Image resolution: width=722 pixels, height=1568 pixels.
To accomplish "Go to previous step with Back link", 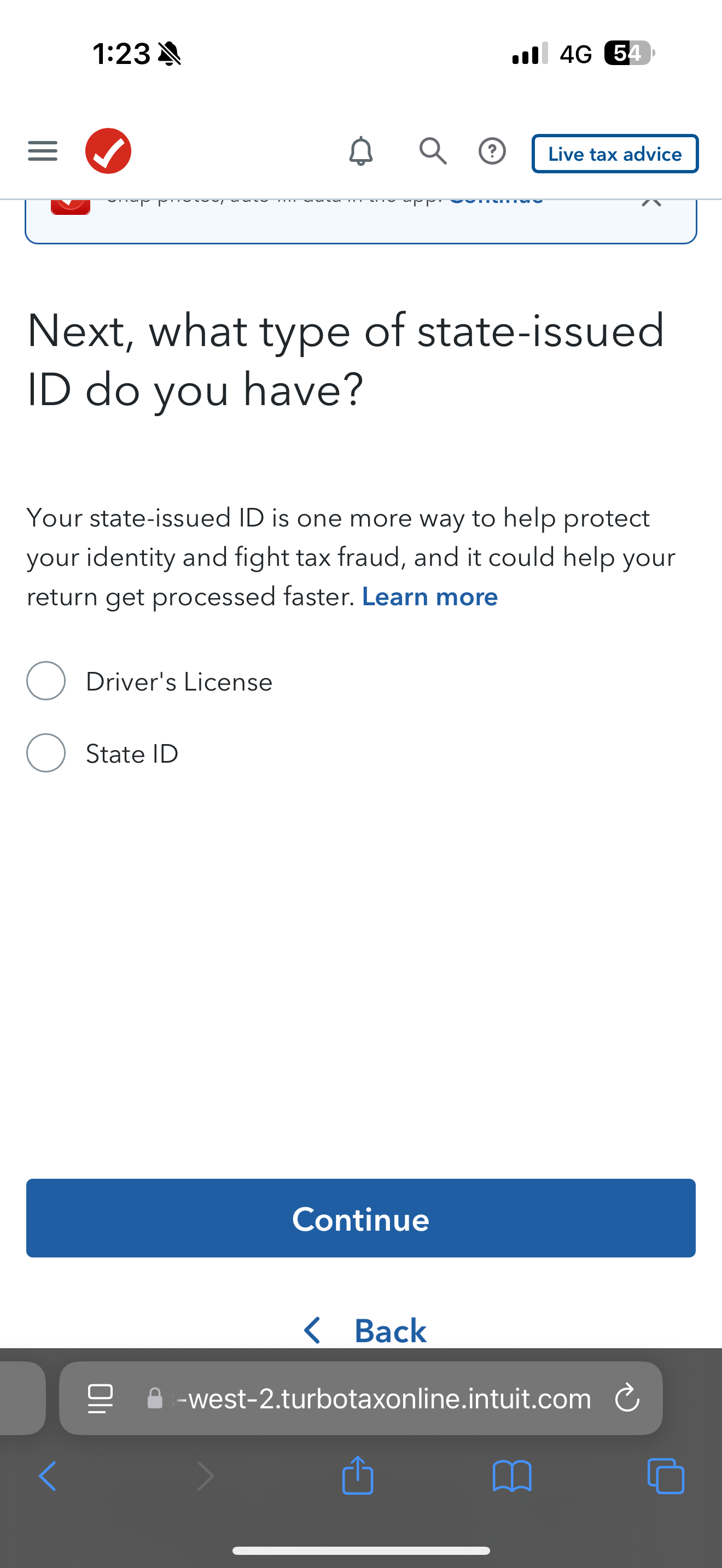I will 365,1331.
